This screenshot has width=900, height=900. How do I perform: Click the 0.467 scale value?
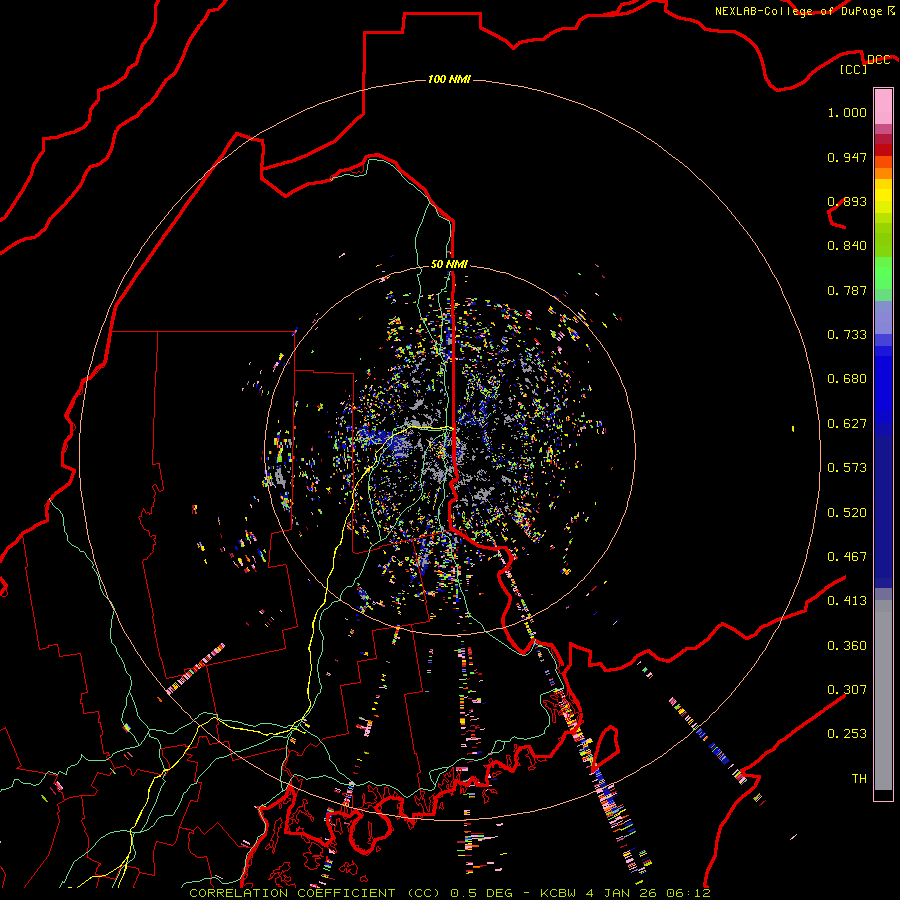tap(847, 557)
